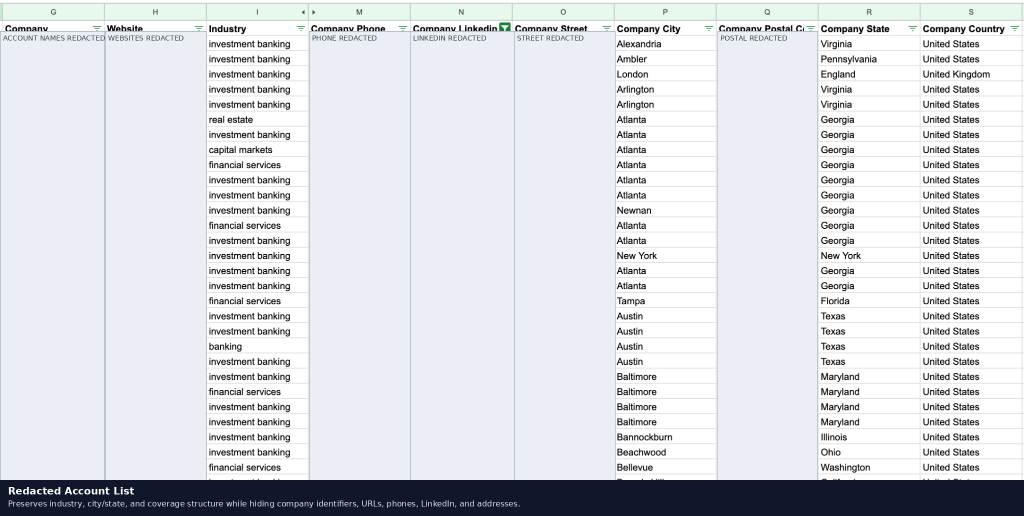
Task: Select the London city cell
Action: click(x=665, y=74)
